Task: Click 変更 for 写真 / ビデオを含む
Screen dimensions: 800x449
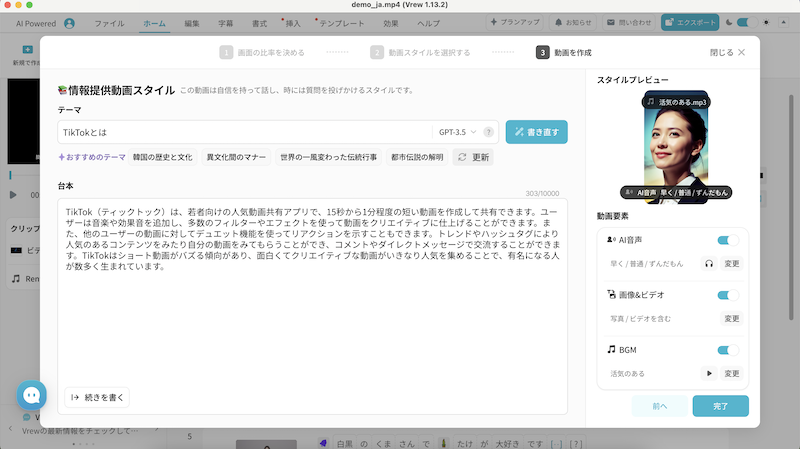Action: (732, 319)
